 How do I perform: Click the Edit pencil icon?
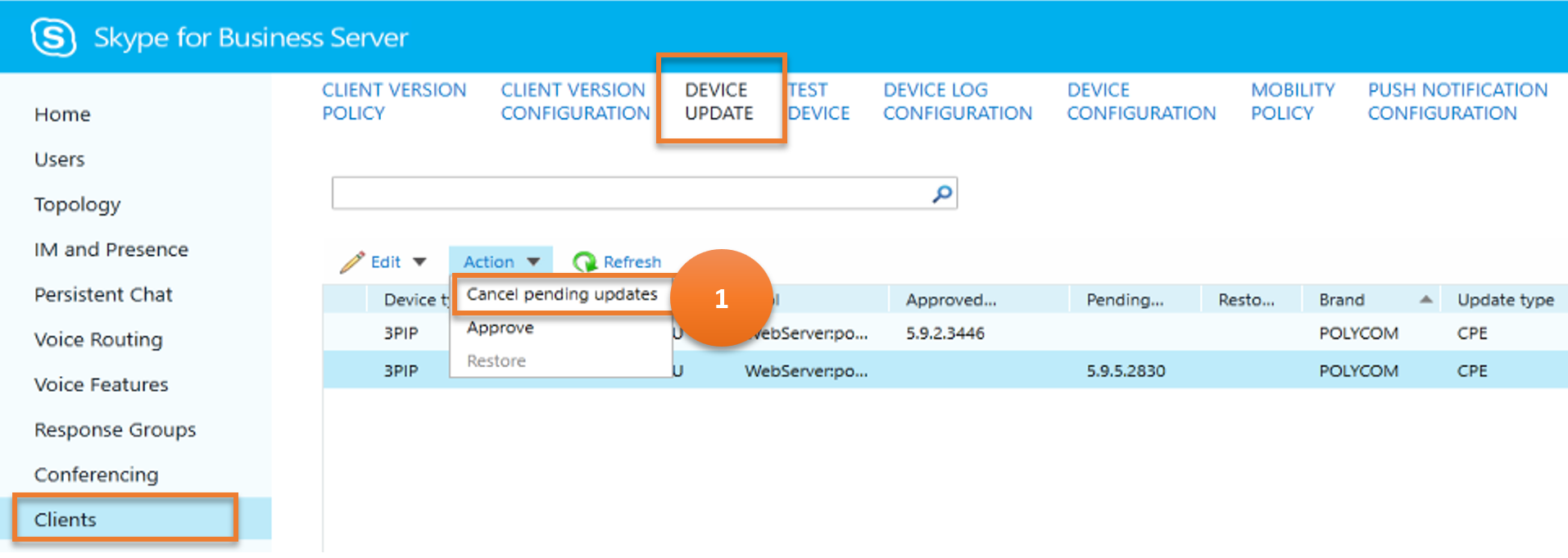351,261
